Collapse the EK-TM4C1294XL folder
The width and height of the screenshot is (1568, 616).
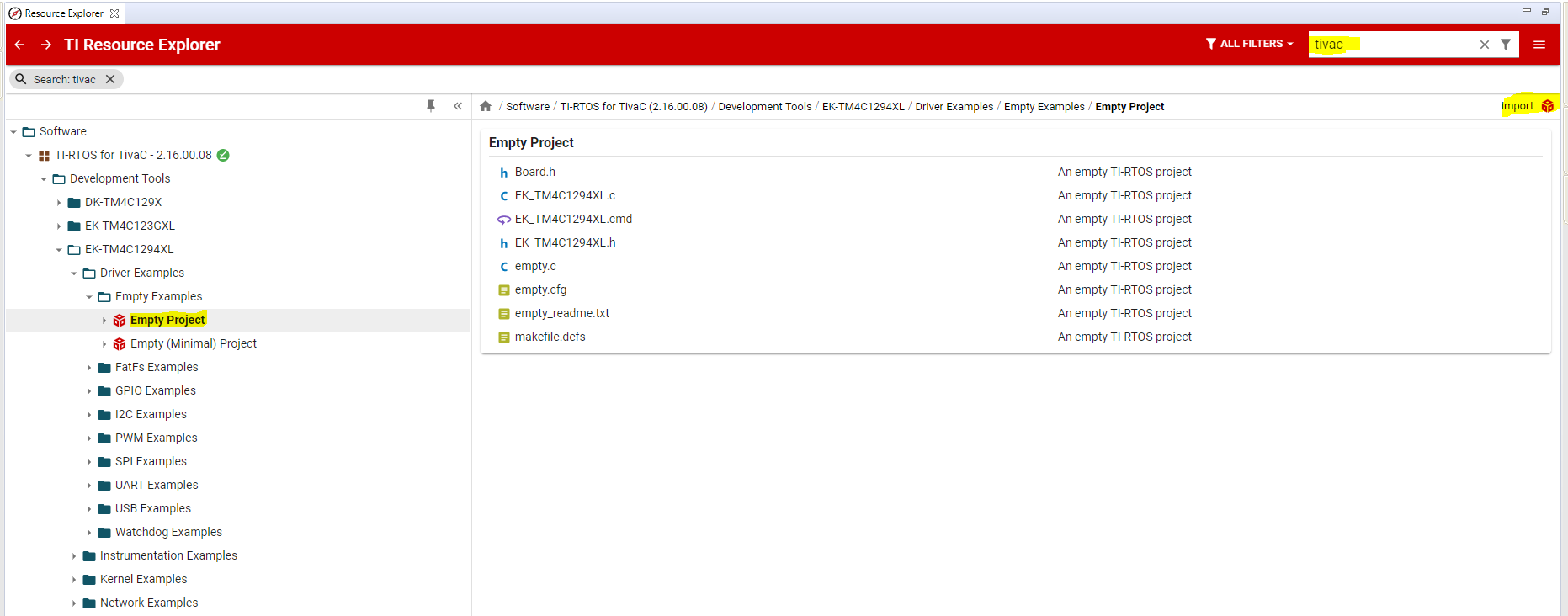tap(59, 250)
